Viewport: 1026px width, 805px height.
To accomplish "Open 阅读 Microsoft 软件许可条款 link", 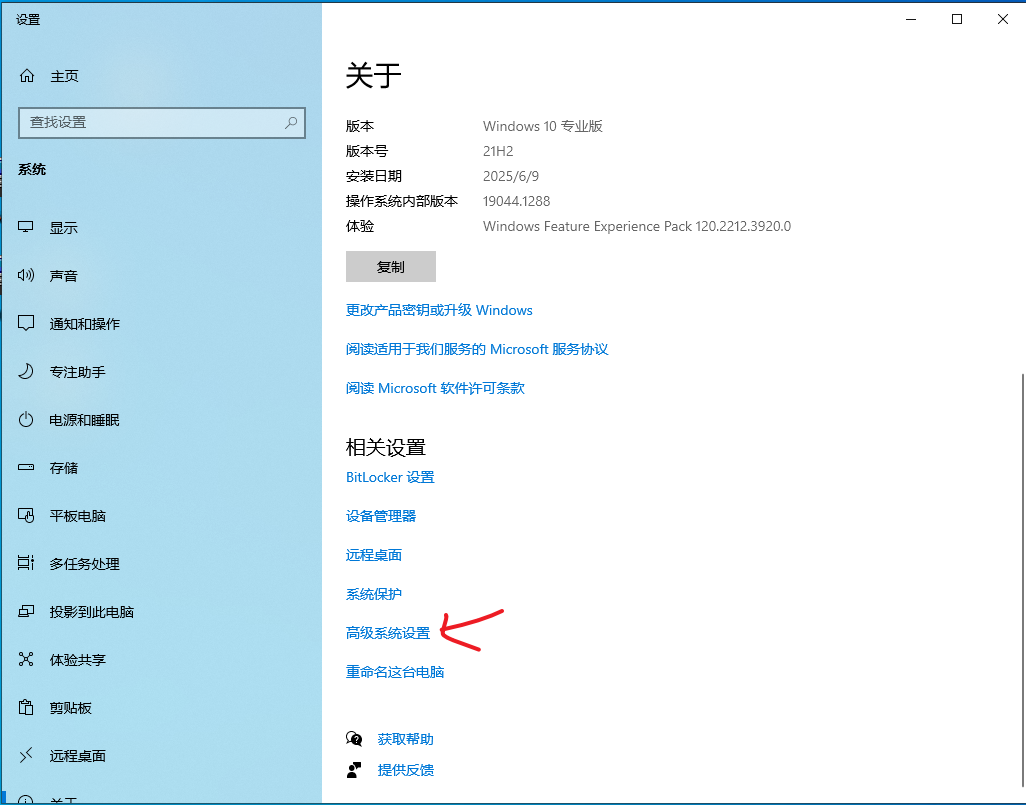I will tap(435, 388).
